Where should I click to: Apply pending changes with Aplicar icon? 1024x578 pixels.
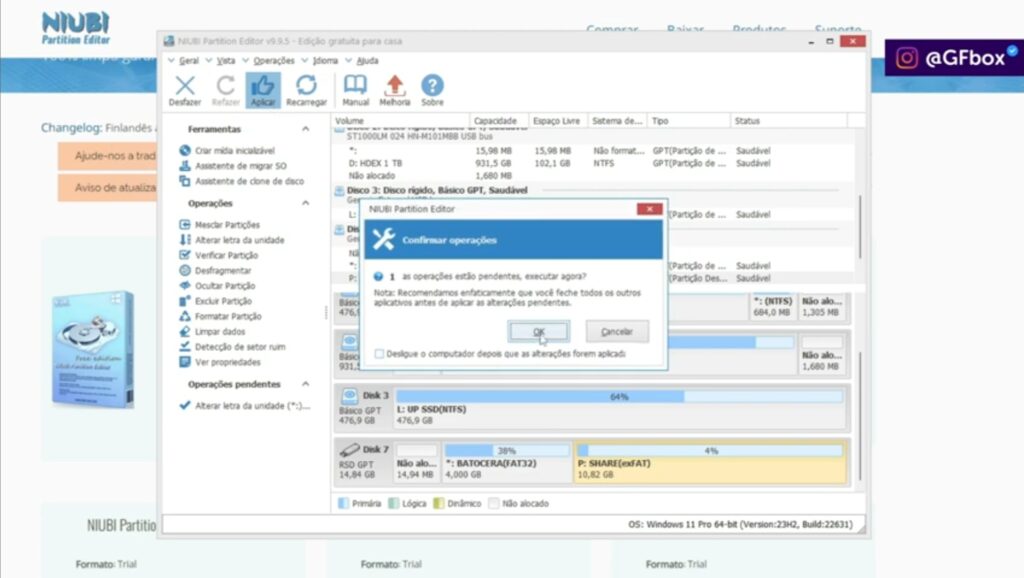(x=263, y=86)
